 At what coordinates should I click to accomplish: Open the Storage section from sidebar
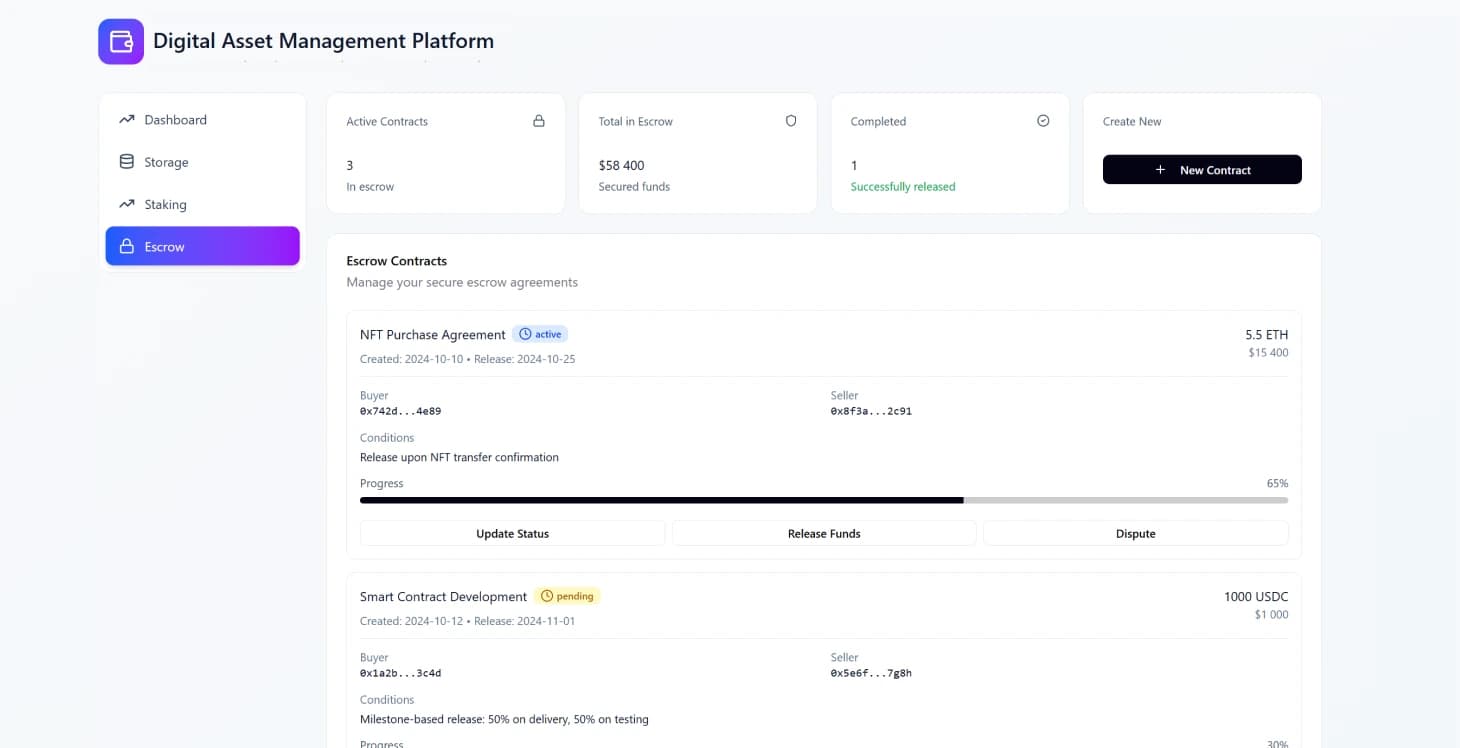126,161
